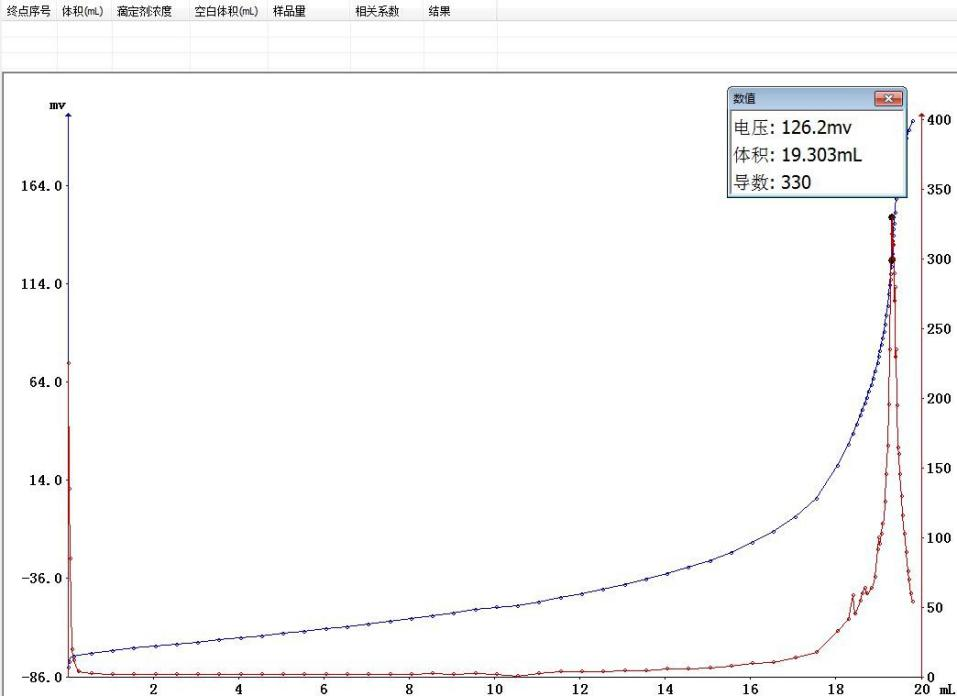Click the upper black endpoint marker on curve
Screen dimensions: 957x696
click(891, 217)
